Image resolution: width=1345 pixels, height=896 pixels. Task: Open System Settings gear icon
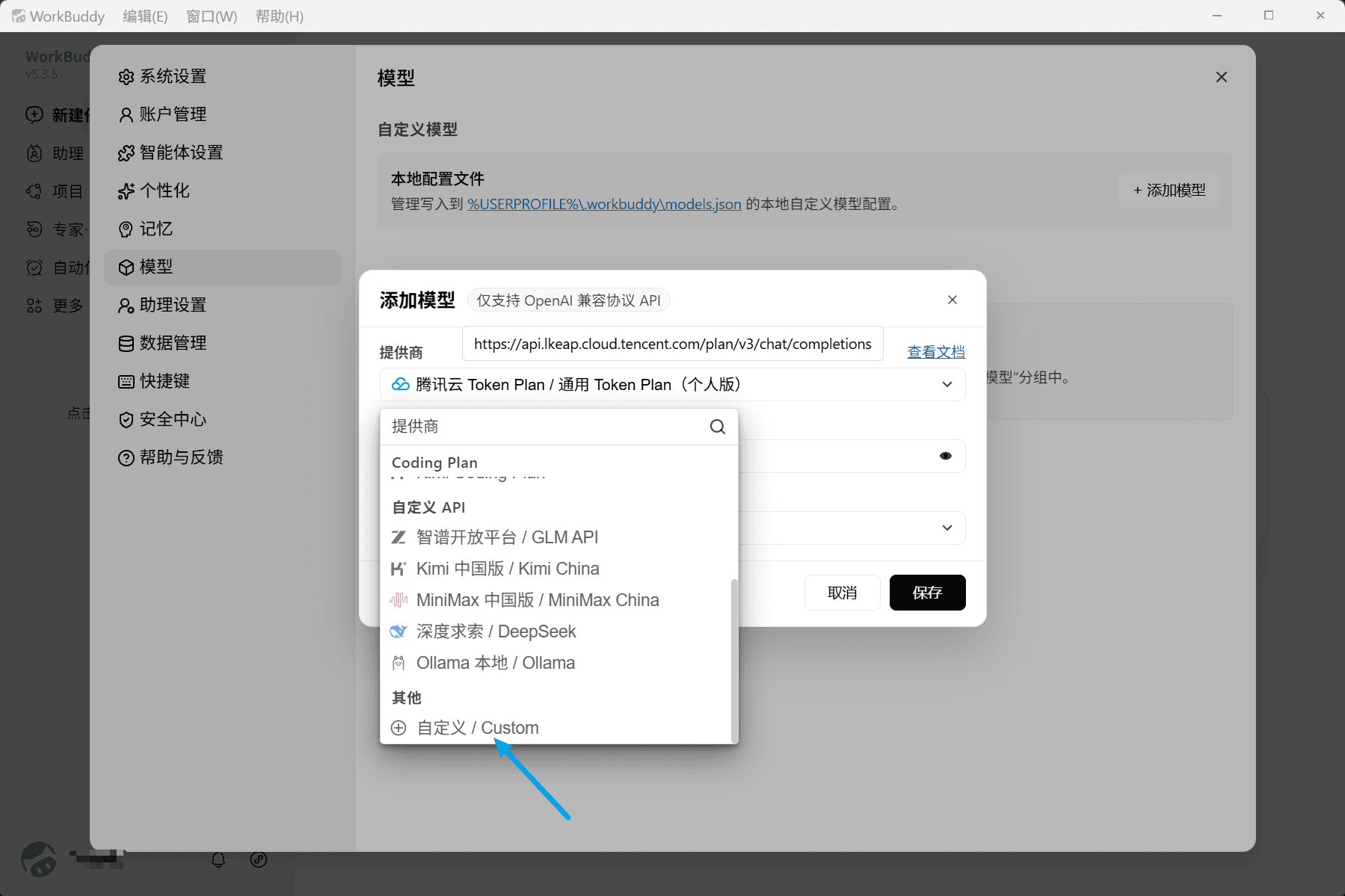point(126,77)
